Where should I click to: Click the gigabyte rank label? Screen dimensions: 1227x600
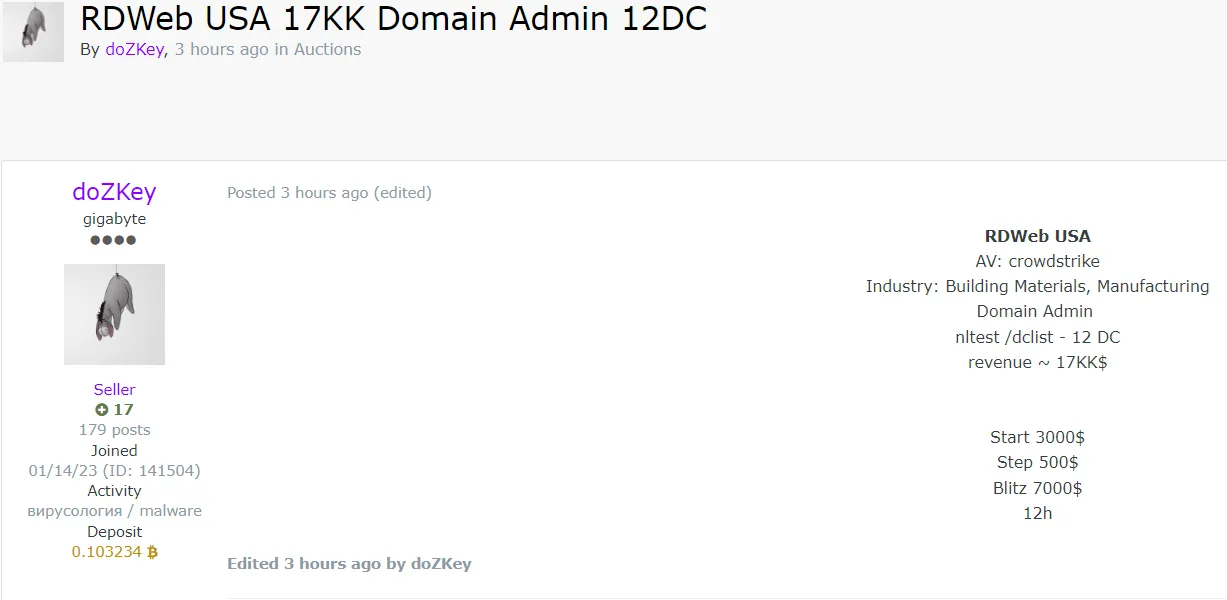click(x=114, y=218)
